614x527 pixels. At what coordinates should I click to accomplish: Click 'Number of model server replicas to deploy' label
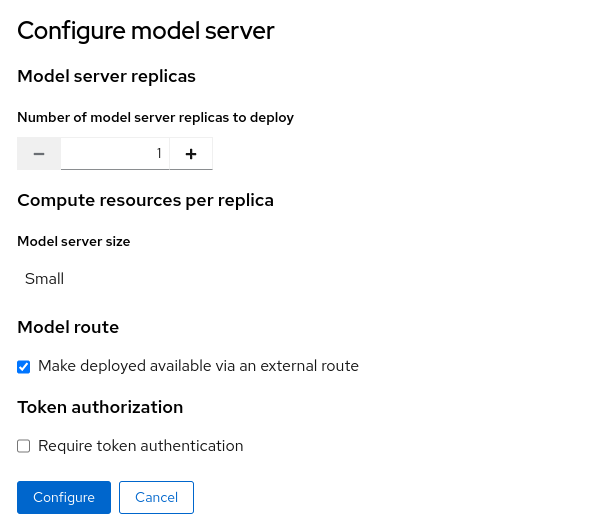pos(155,117)
